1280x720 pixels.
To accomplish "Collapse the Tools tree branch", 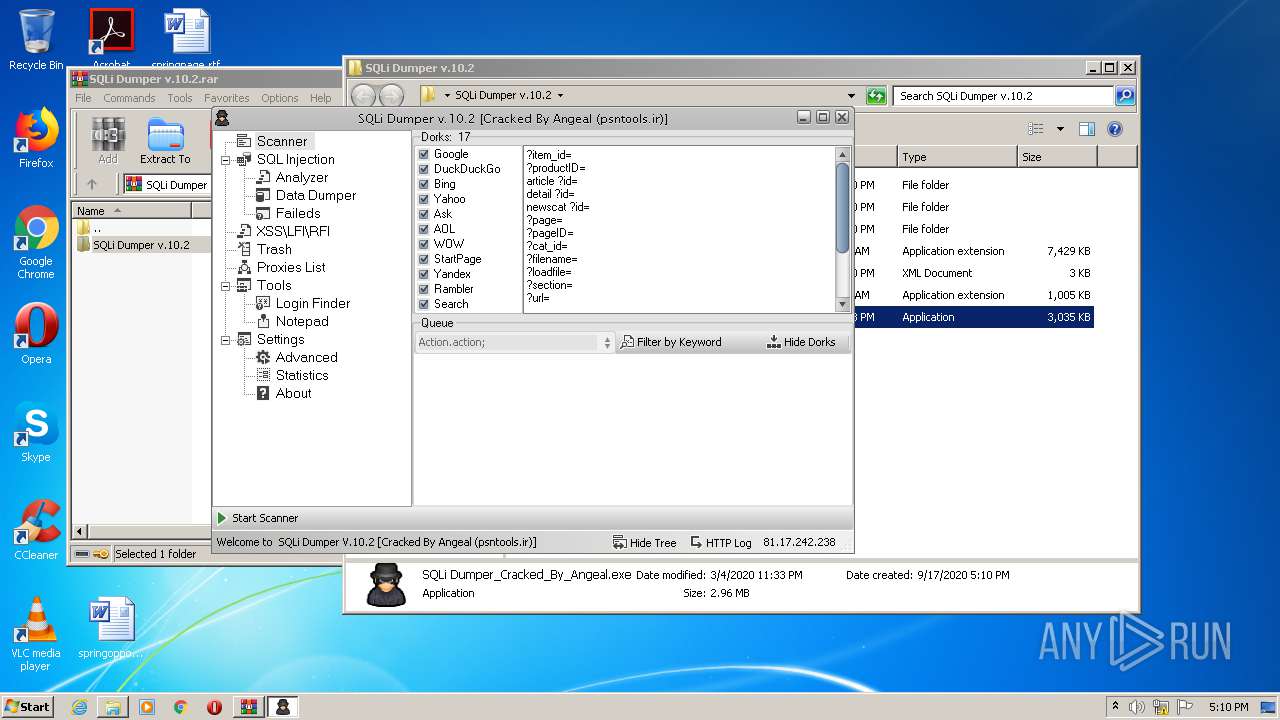I will (x=225, y=286).
